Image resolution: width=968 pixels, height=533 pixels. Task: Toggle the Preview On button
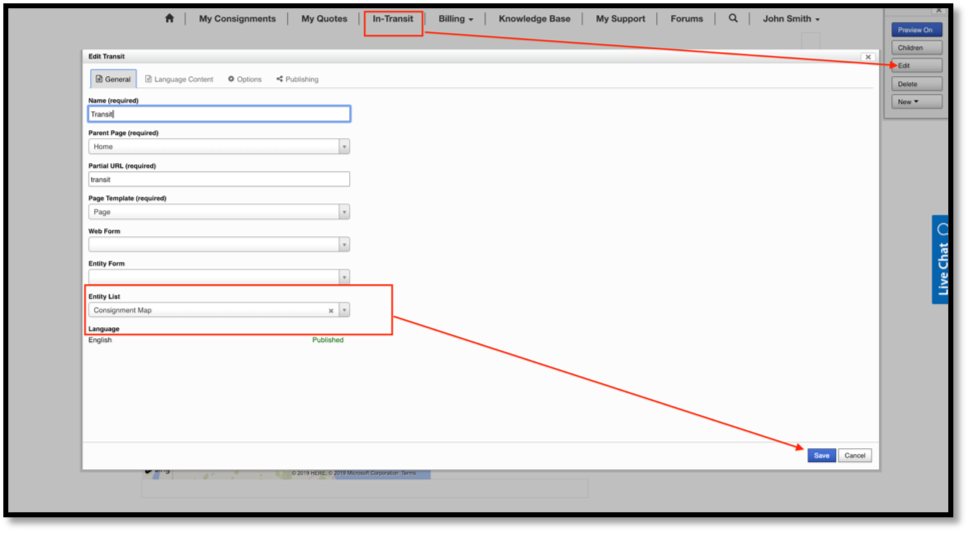tap(916, 30)
